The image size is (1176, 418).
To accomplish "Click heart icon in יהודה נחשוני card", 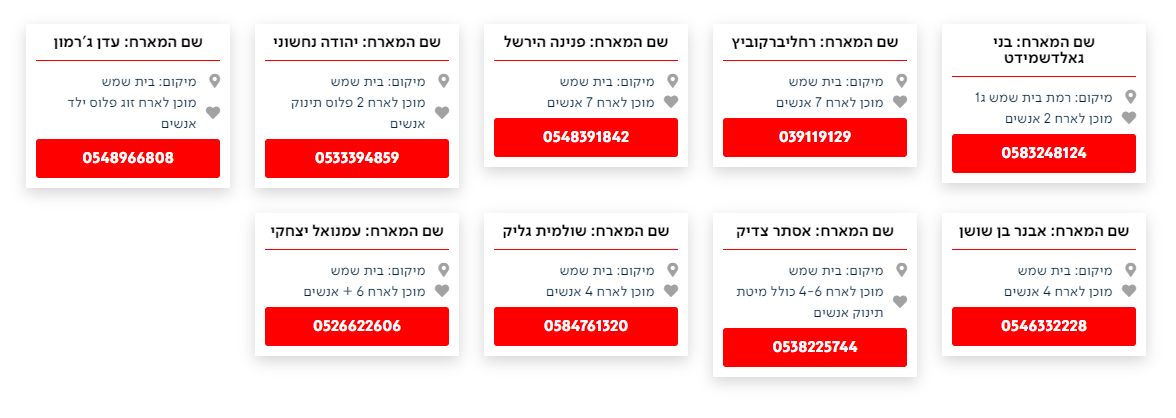I will (443, 113).
